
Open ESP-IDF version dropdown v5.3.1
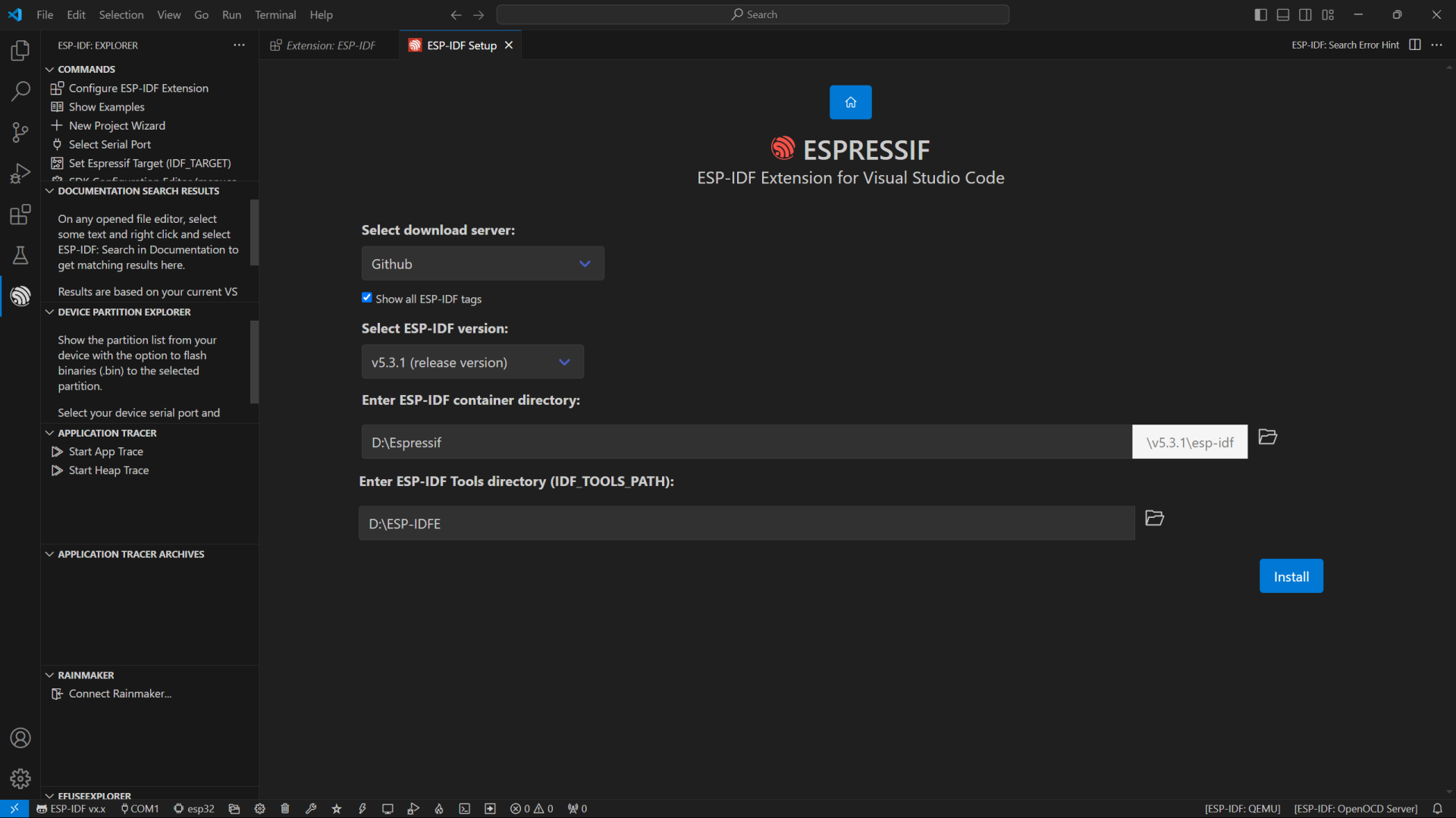pyautogui.click(x=472, y=362)
